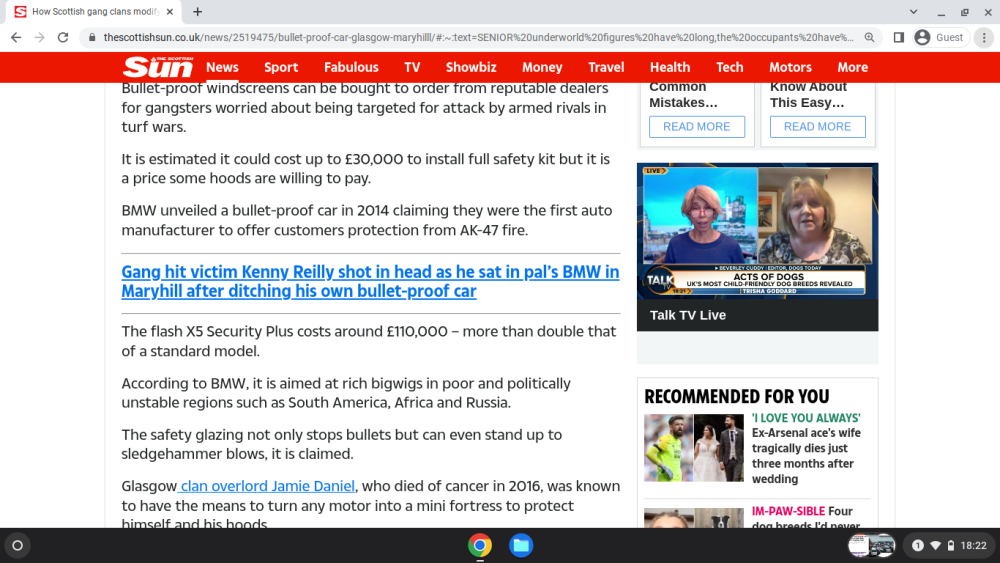Image resolution: width=1000 pixels, height=563 pixels.
Task: Click the Know About This Easy card title
Action: (808, 94)
